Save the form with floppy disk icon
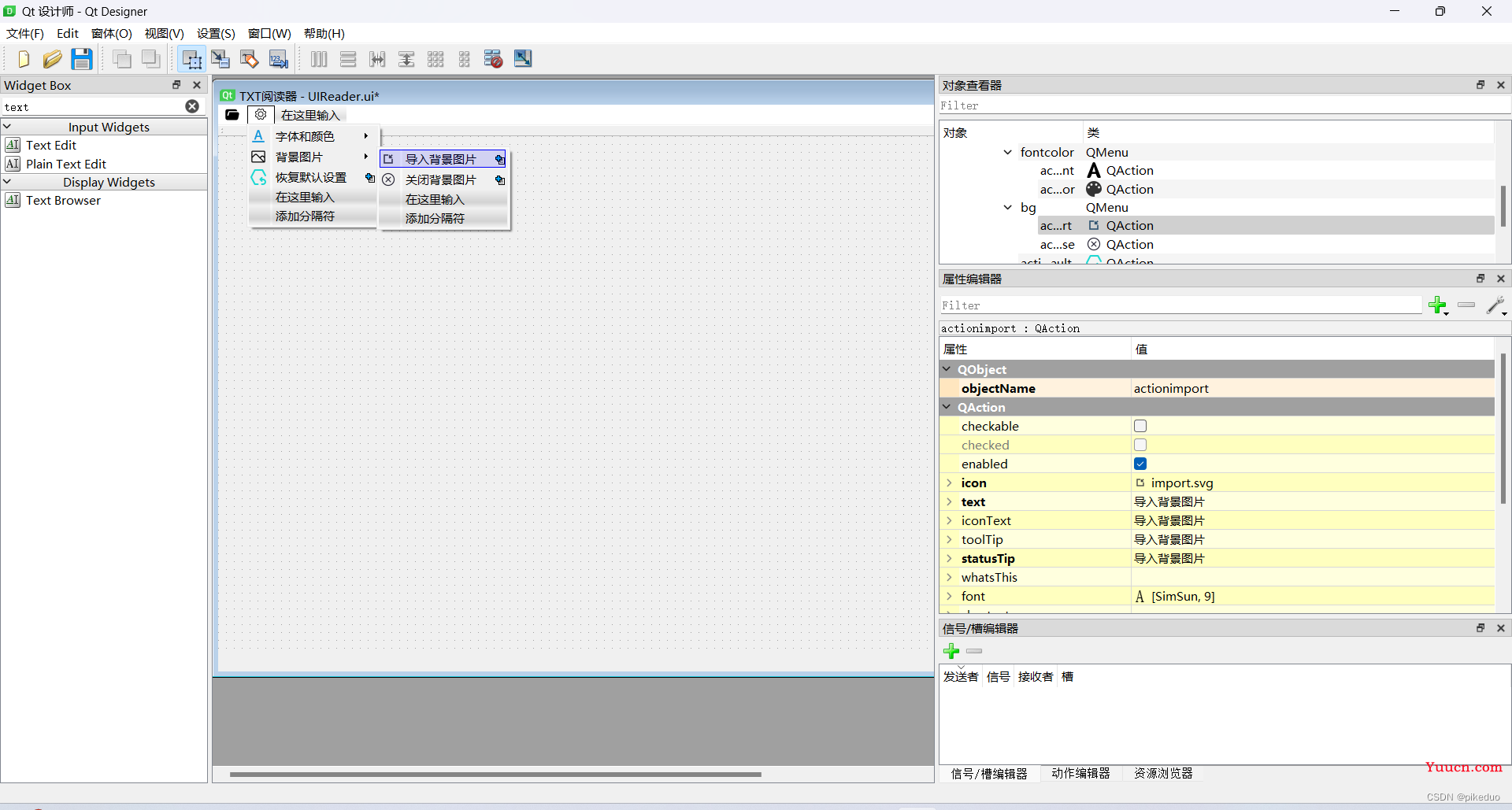This screenshot has height=810, width=1512. [x=82, y=59]
